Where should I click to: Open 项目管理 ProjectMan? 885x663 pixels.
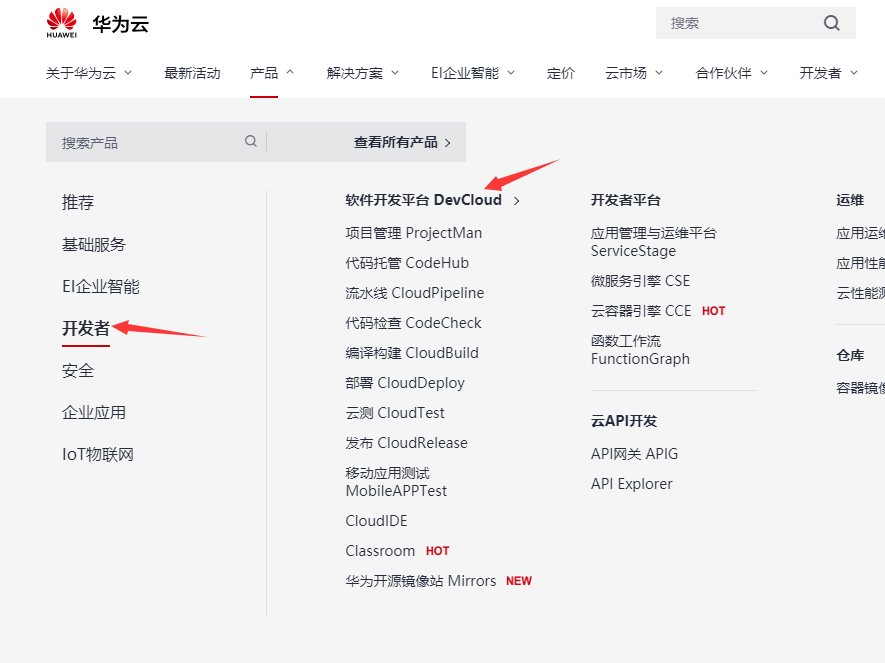pyautogui.click(x=414, y=233)
